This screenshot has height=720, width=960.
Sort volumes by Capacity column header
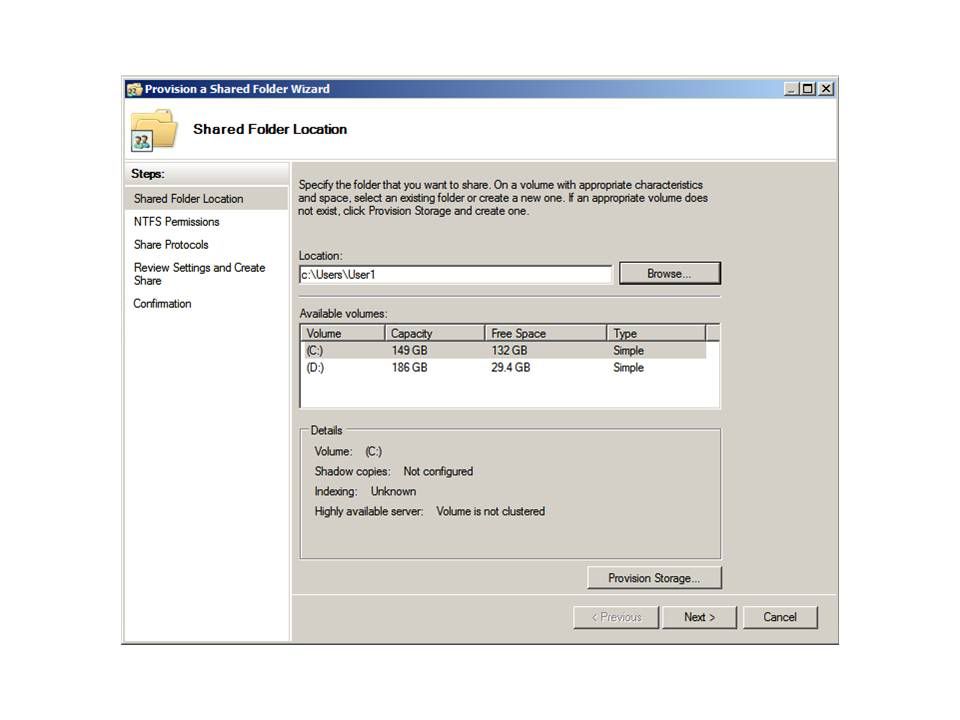click(x=434, y=333)
